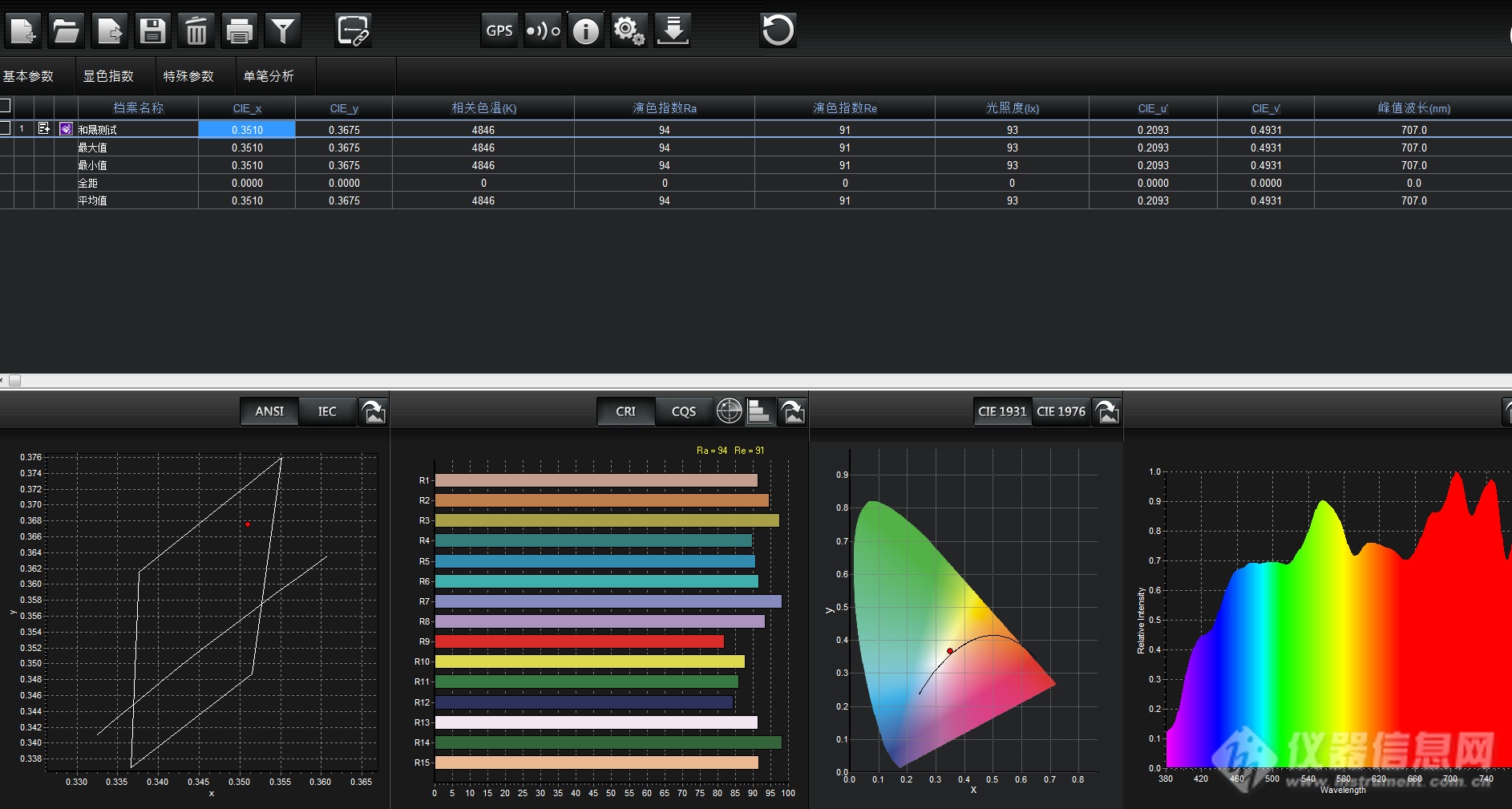Image resolution: width=1512 pixels, height=809 pixels.
Task: Click the circular refresh arrow icon
Action: 778,30
